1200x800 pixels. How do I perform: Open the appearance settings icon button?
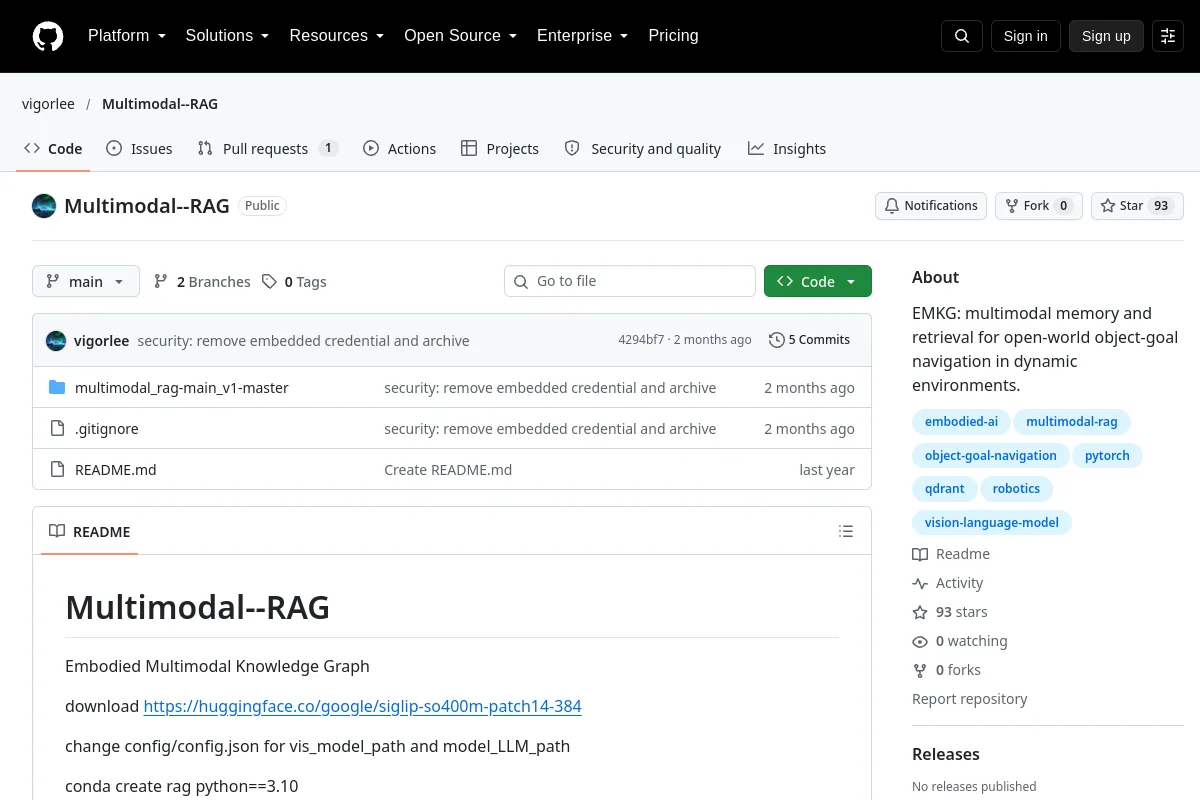pyautogui.click(x=1168, y=36)
